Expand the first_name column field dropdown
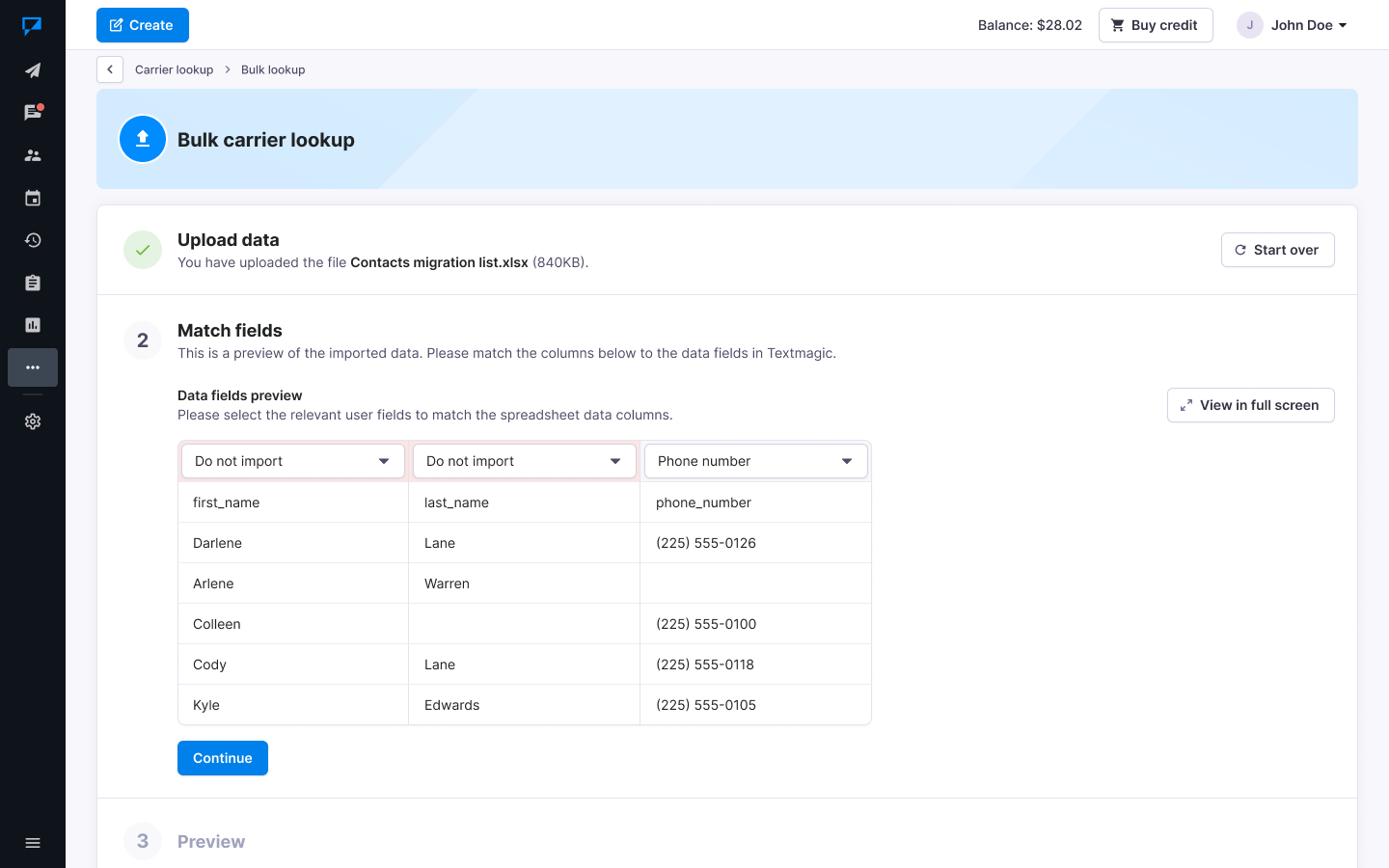The width and height of the screenshot is (1389, 868). point(292,461)
